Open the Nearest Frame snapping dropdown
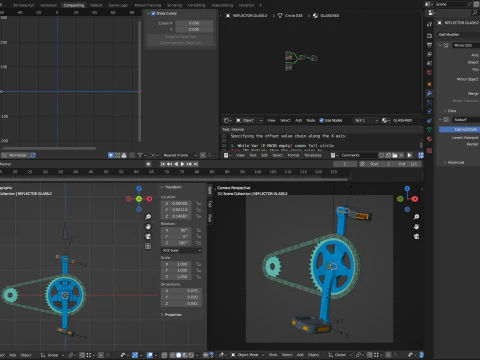480x360 pixels. pyautogui.click(x=180, y=155)
